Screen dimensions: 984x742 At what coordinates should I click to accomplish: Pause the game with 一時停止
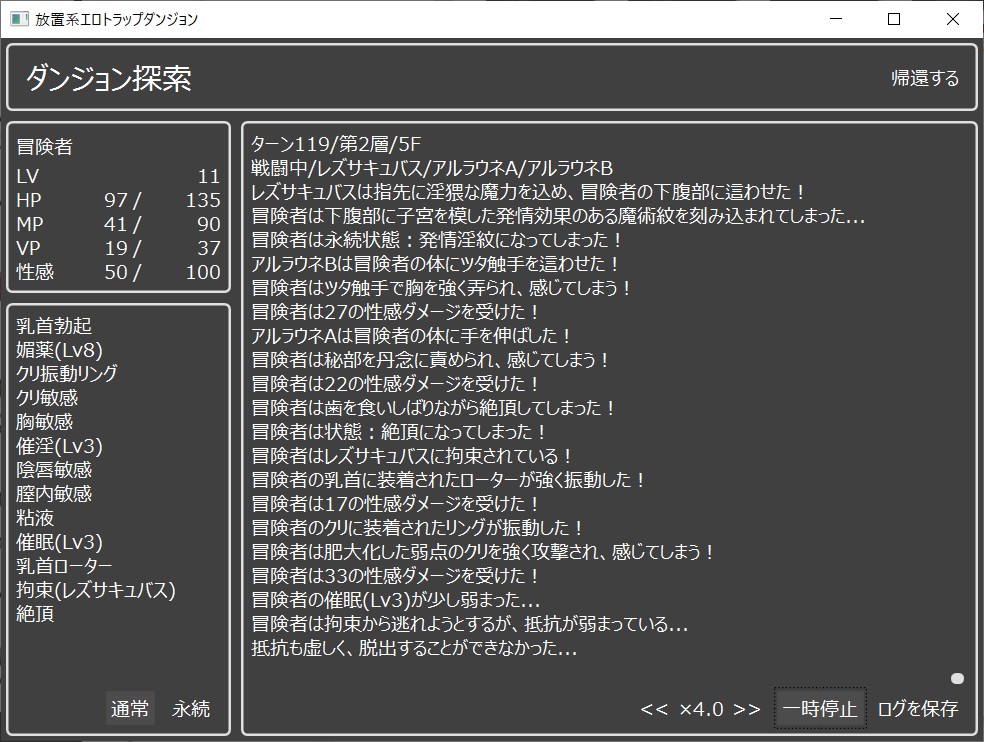(819, 709)
